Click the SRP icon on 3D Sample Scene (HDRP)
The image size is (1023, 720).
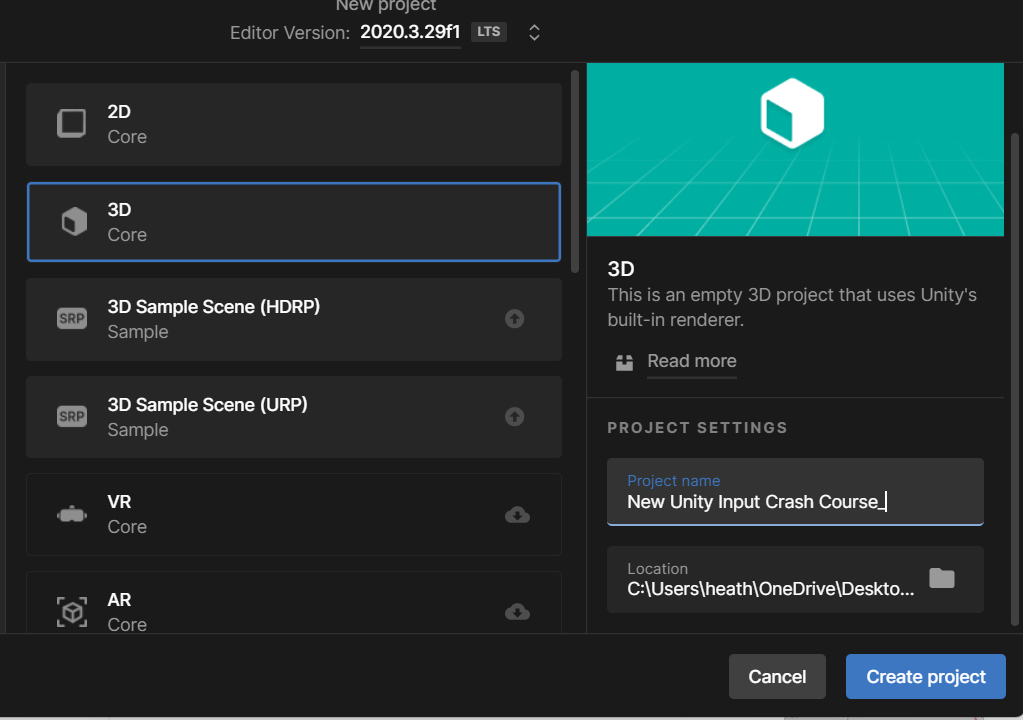coord(71,318)
